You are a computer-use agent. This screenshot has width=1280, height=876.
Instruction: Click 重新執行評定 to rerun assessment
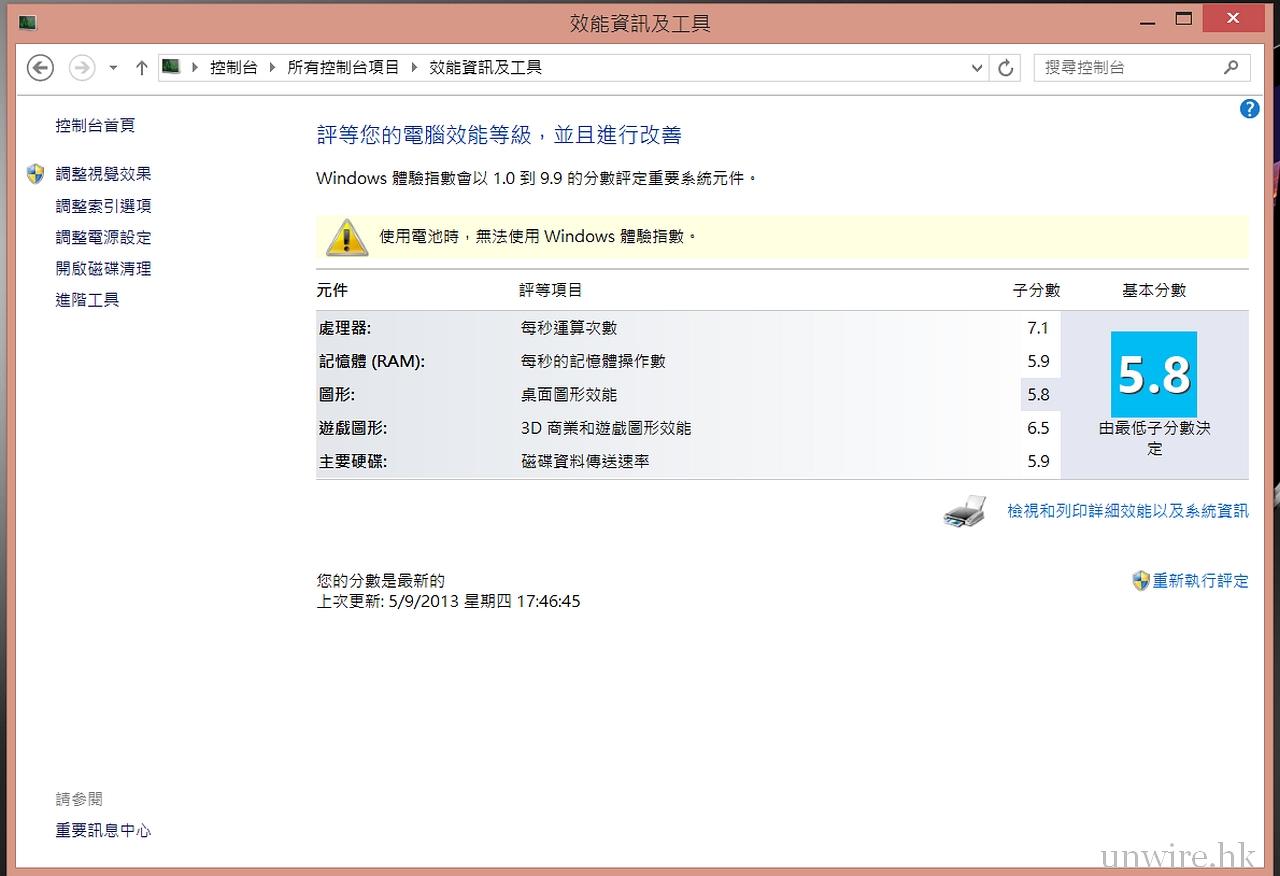(x=1200, y=581)
